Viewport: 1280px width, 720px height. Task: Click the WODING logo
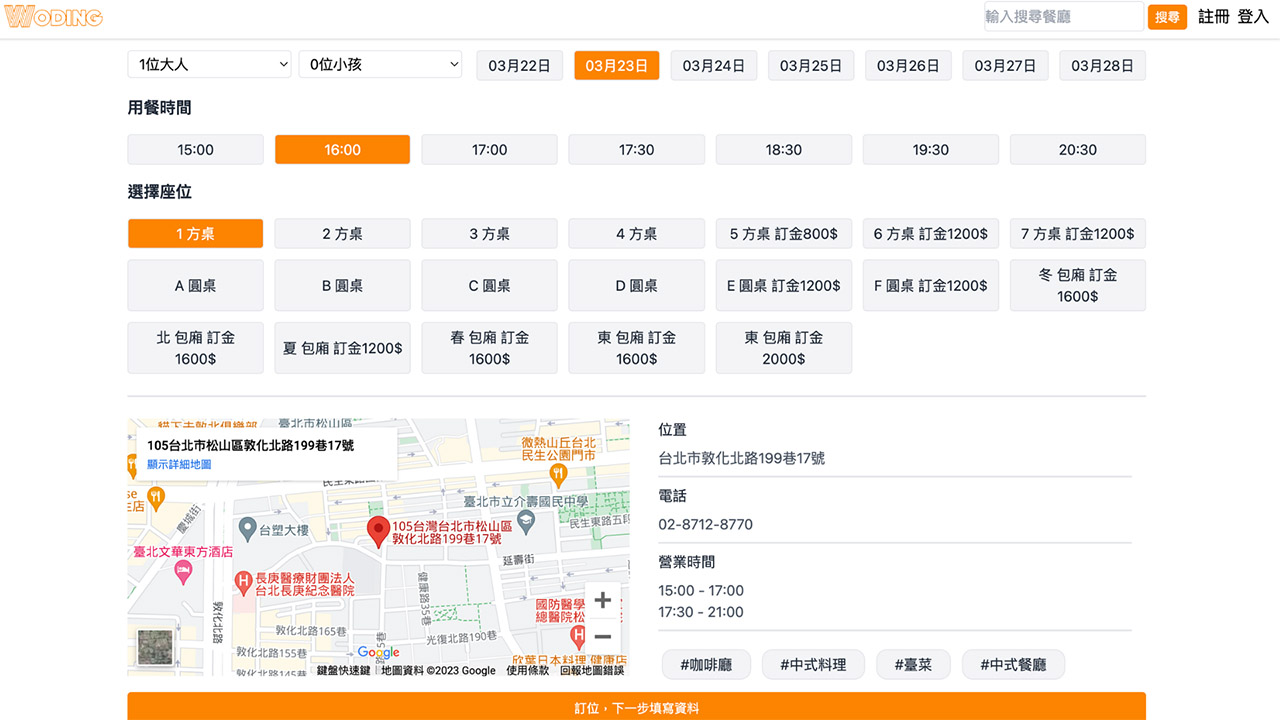(54, 16)
